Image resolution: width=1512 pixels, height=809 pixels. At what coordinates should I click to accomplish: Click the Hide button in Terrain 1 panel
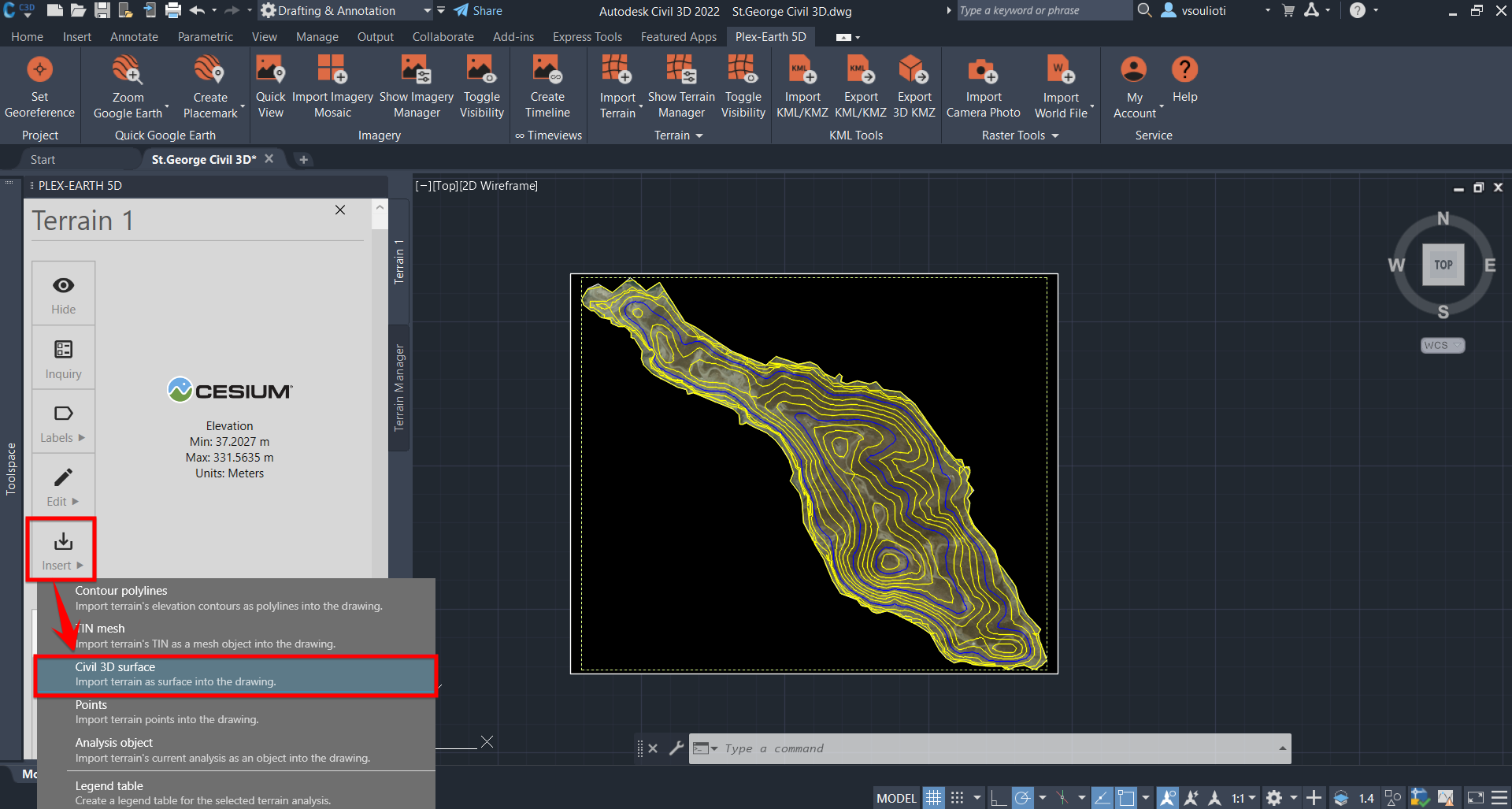click(x=63, y=292)
